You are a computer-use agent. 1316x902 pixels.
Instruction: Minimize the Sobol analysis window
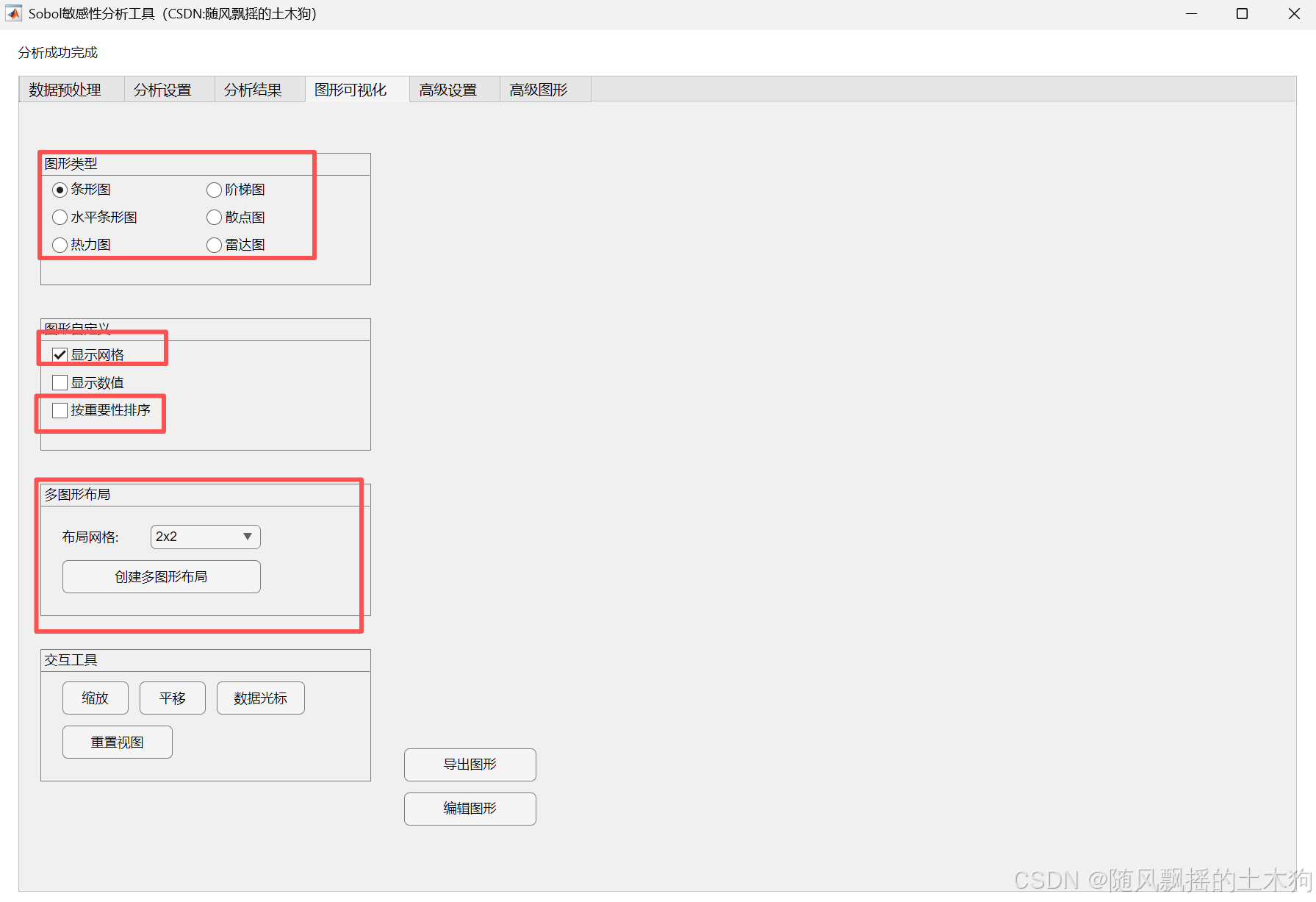click(x=1192, y=14)
